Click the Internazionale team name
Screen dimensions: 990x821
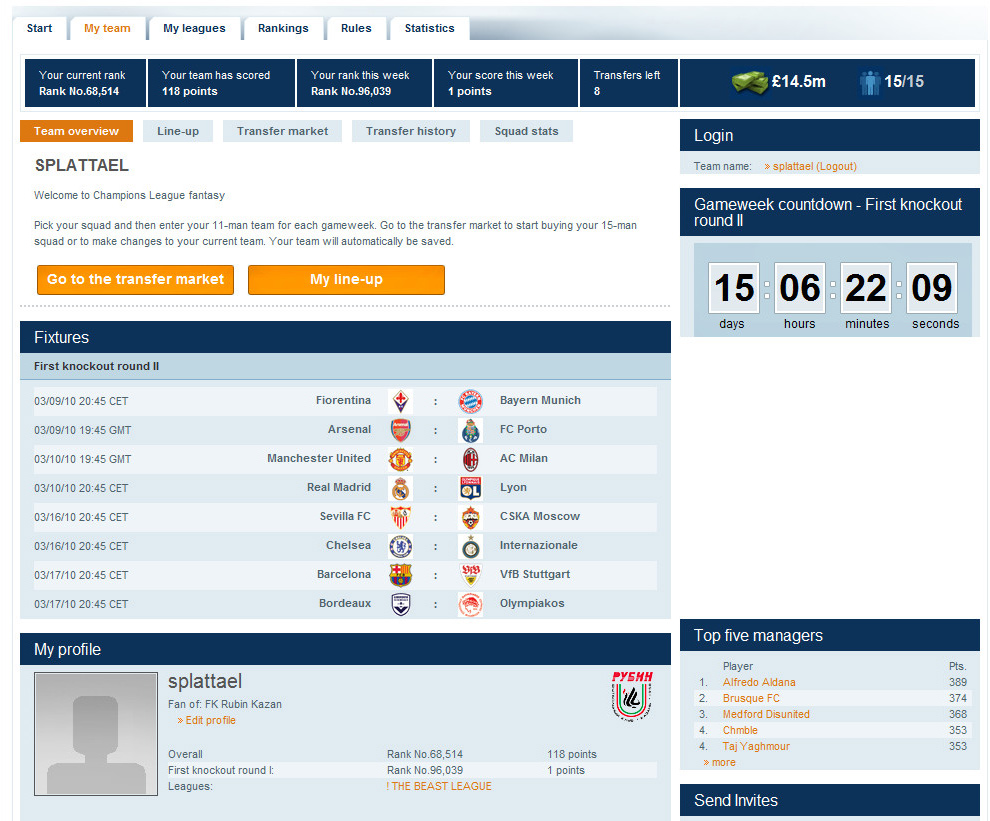click(539, 546)
